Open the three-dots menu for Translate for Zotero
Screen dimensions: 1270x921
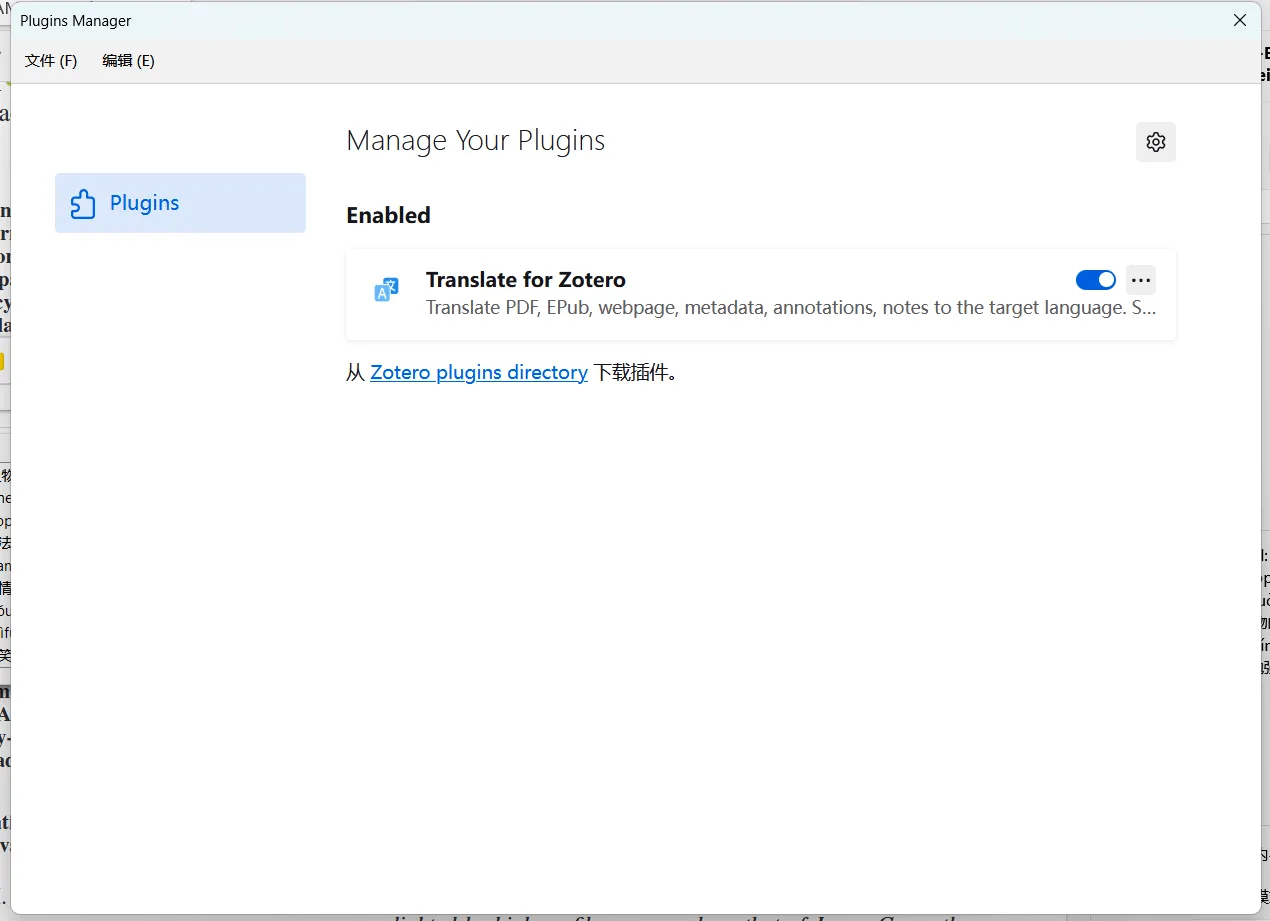[1140, 280]
